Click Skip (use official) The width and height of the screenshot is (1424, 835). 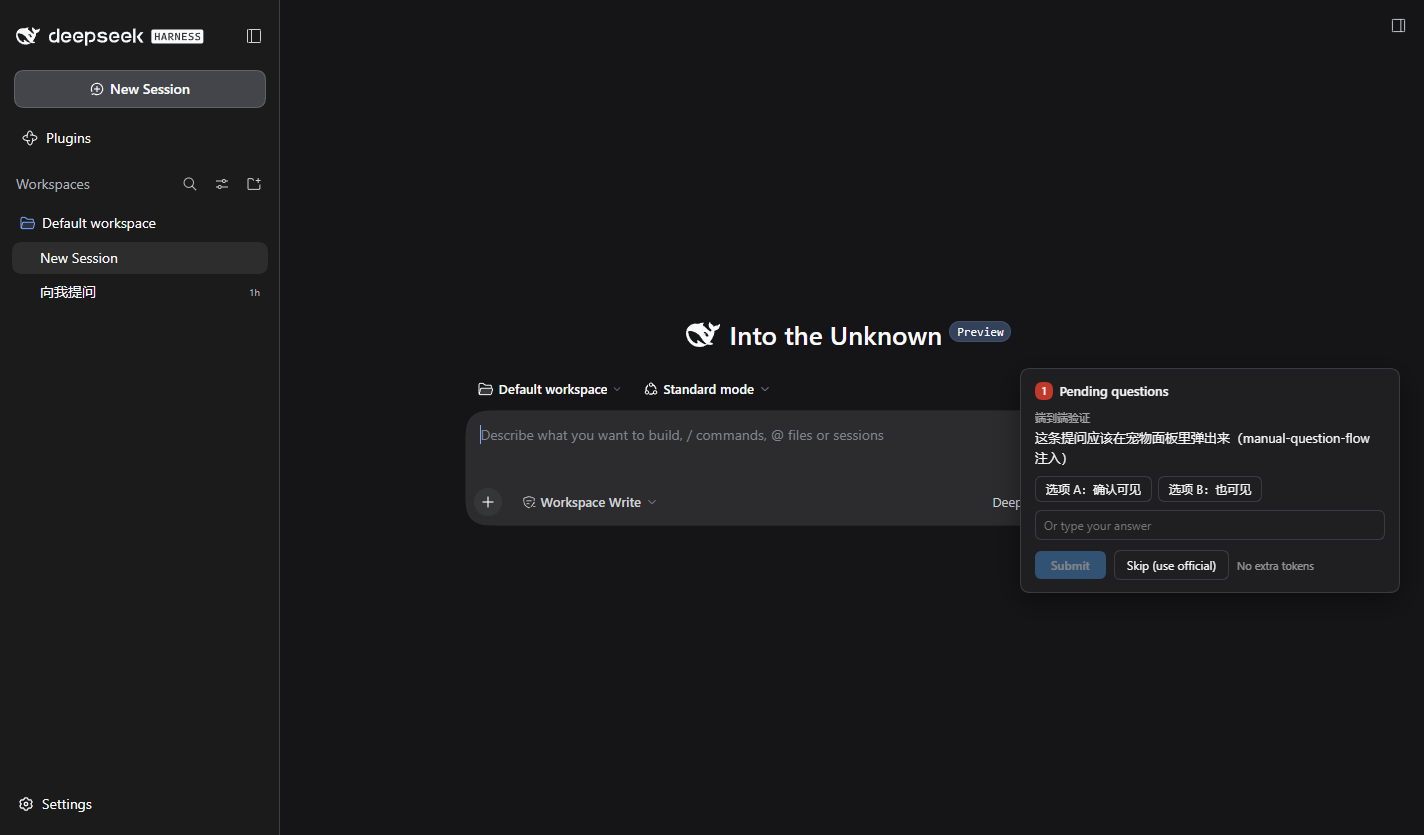pyautogui.click(x=1171, y=565)
